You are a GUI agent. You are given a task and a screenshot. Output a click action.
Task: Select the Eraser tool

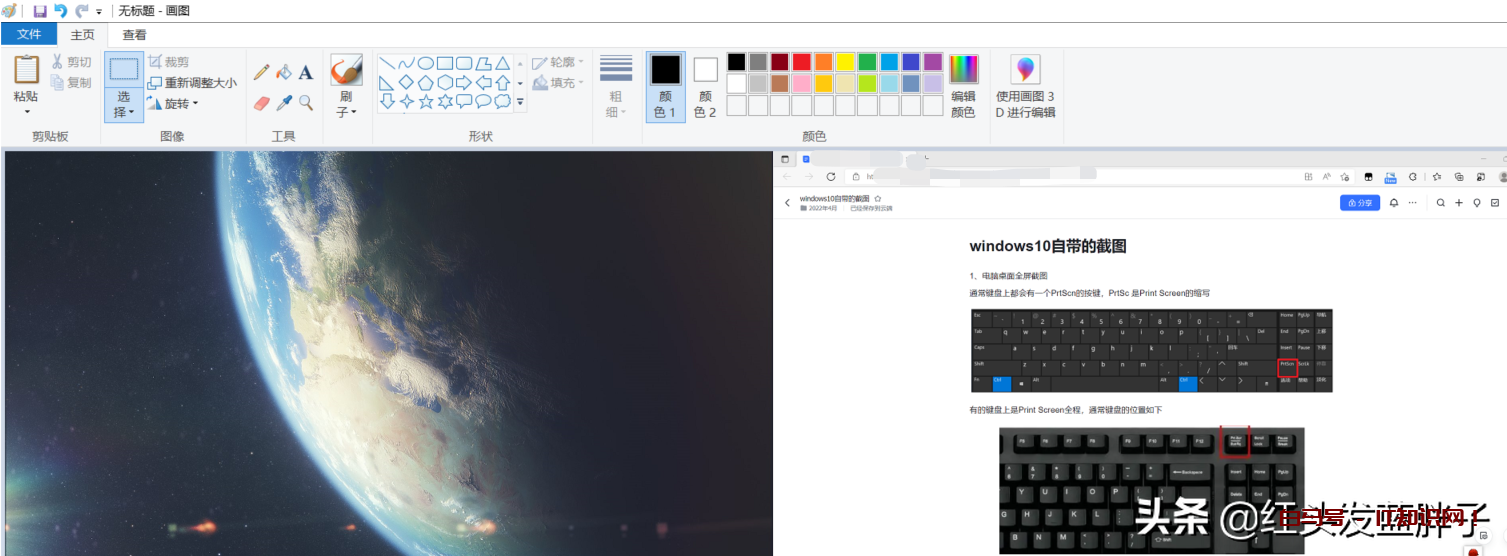261,103
